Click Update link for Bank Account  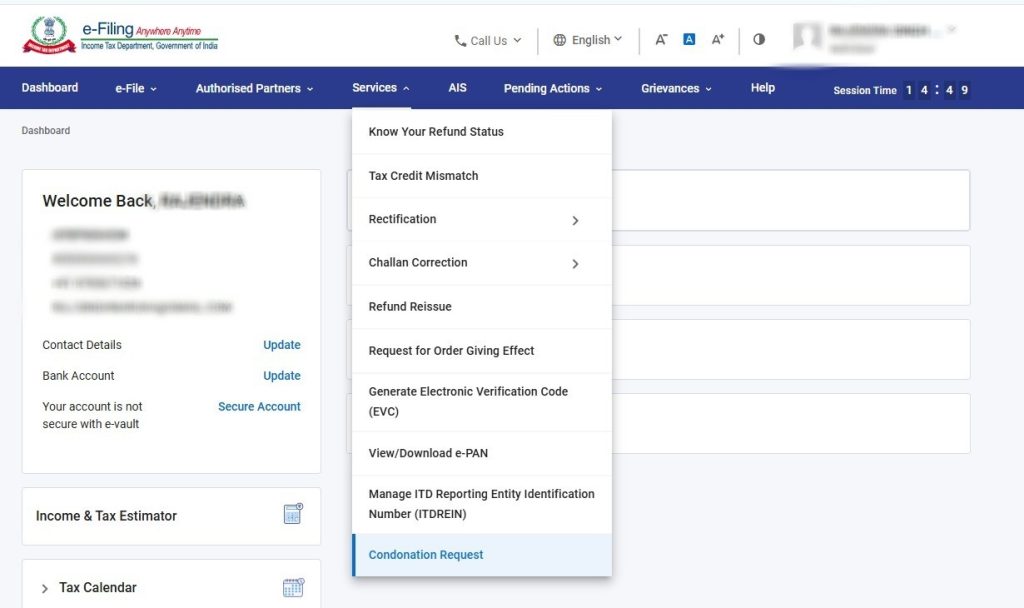click(281, 376)
